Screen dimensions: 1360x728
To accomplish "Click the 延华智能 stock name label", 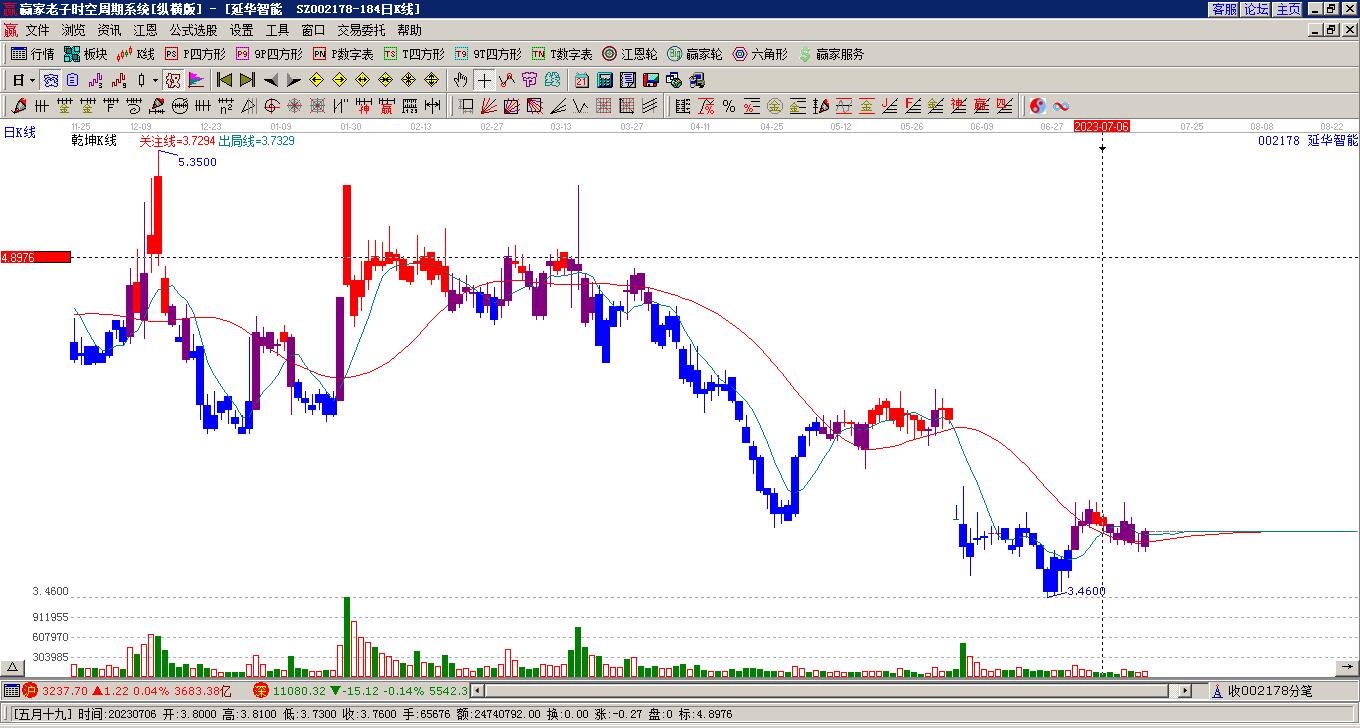I will (x=1333, y=141).
